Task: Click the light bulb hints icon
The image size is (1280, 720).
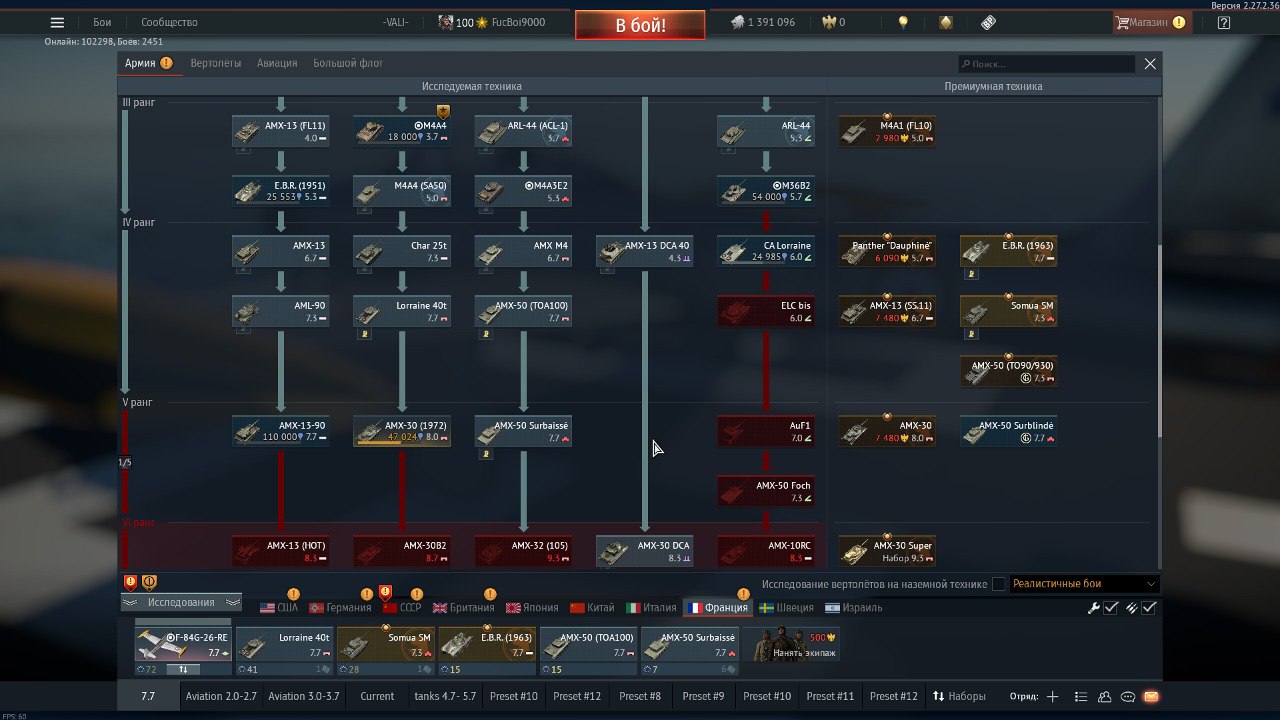Action: [903, 22]
